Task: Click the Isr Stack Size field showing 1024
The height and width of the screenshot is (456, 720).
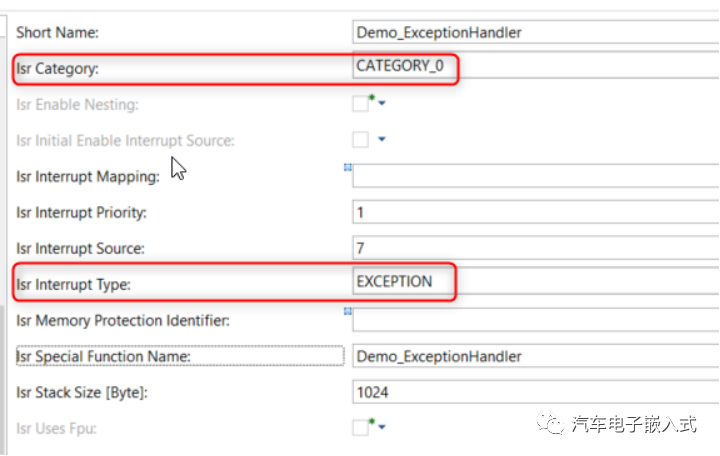Action: 536,392
